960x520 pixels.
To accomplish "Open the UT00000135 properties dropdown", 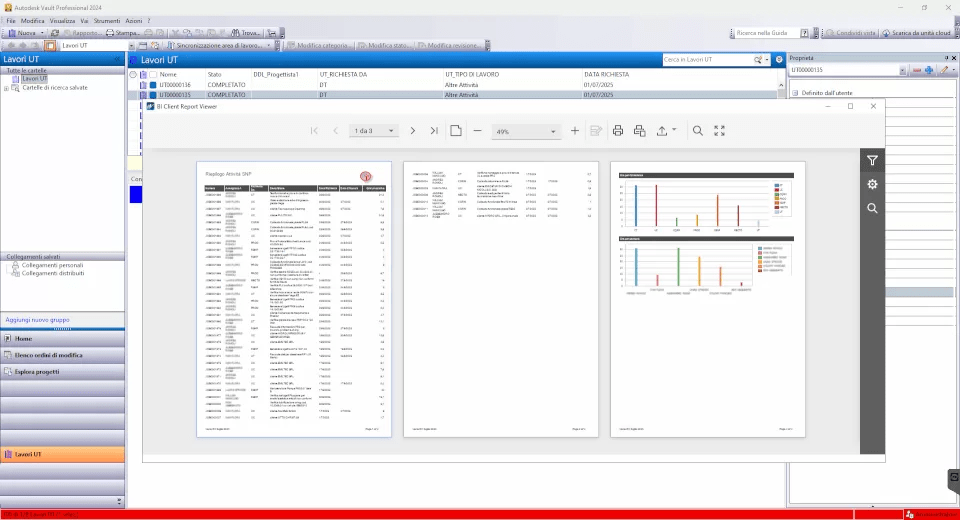I will 902,70.
